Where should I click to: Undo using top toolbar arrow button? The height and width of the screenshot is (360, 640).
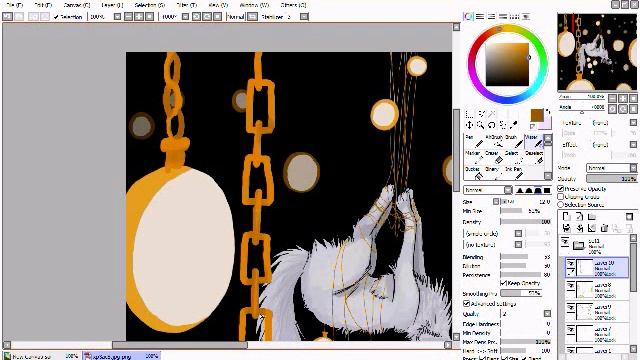click(7, 16)
